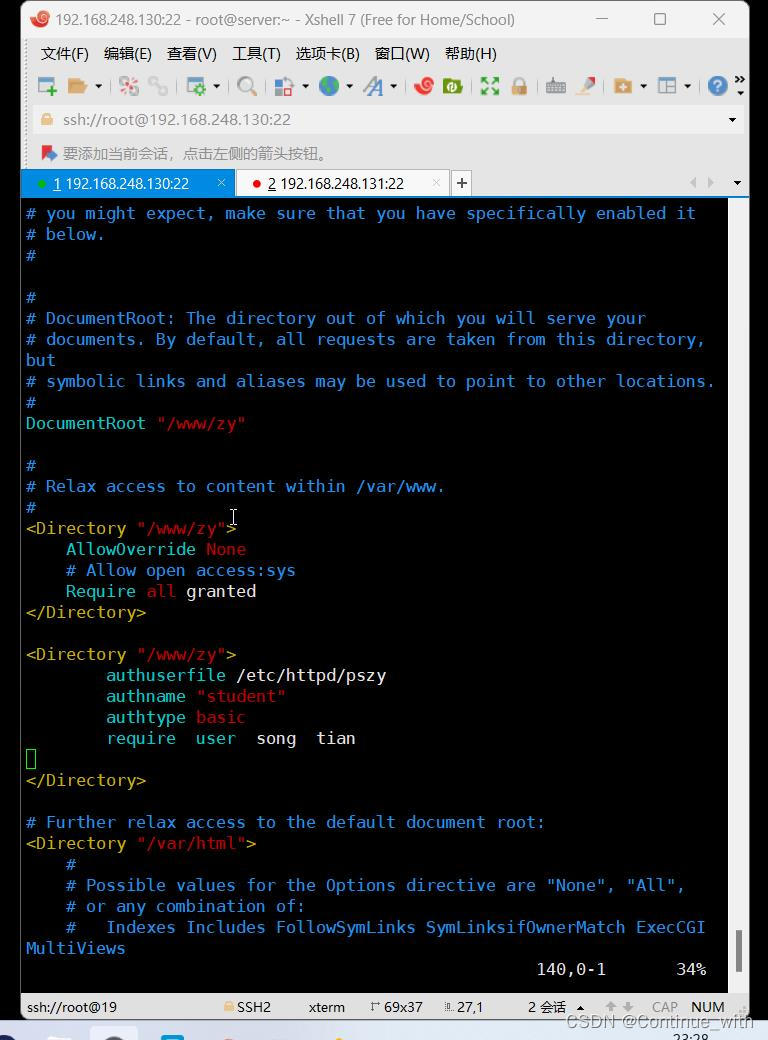Add a new tab with plus button

pos(462,183)
